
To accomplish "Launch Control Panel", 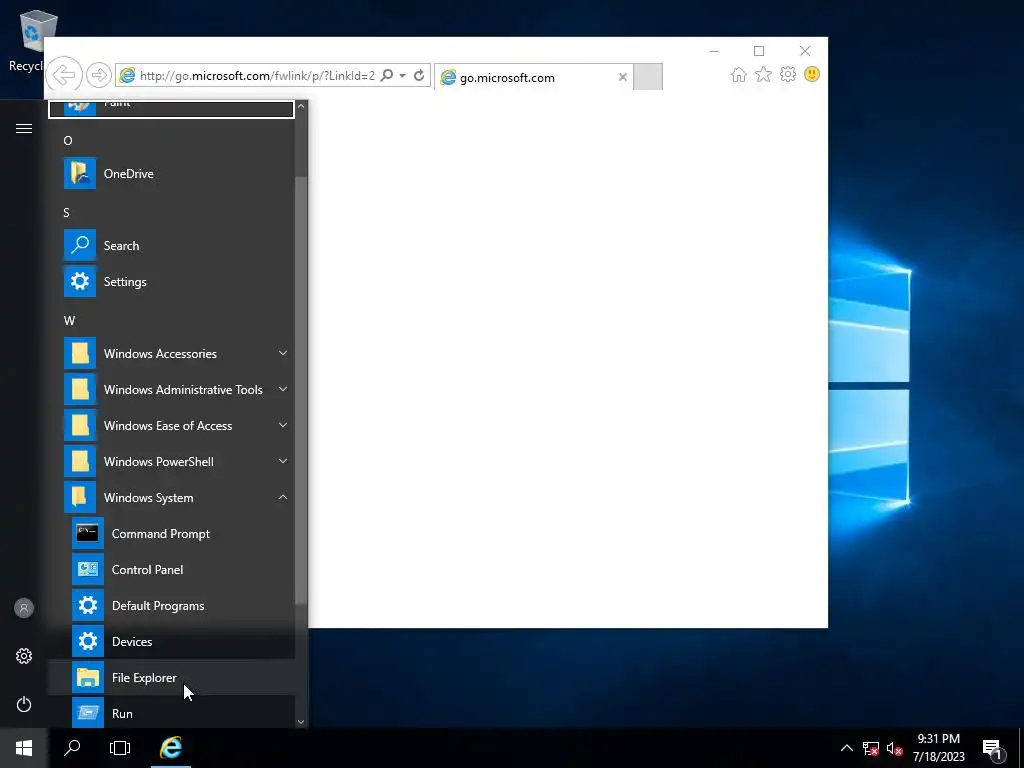I will click(172, 569).
